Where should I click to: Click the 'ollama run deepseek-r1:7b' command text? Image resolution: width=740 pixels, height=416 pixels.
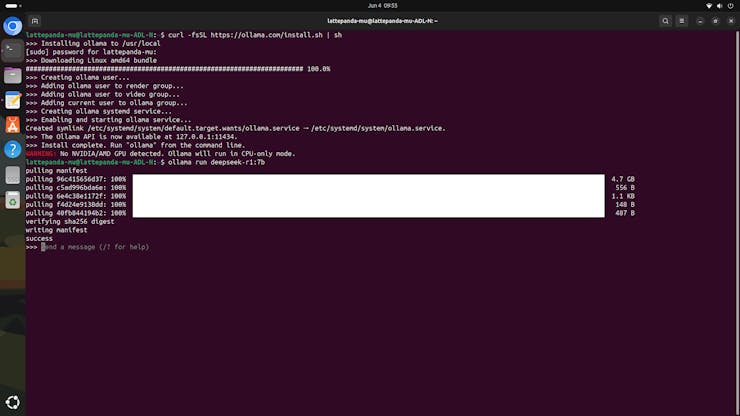click(216, 162)
